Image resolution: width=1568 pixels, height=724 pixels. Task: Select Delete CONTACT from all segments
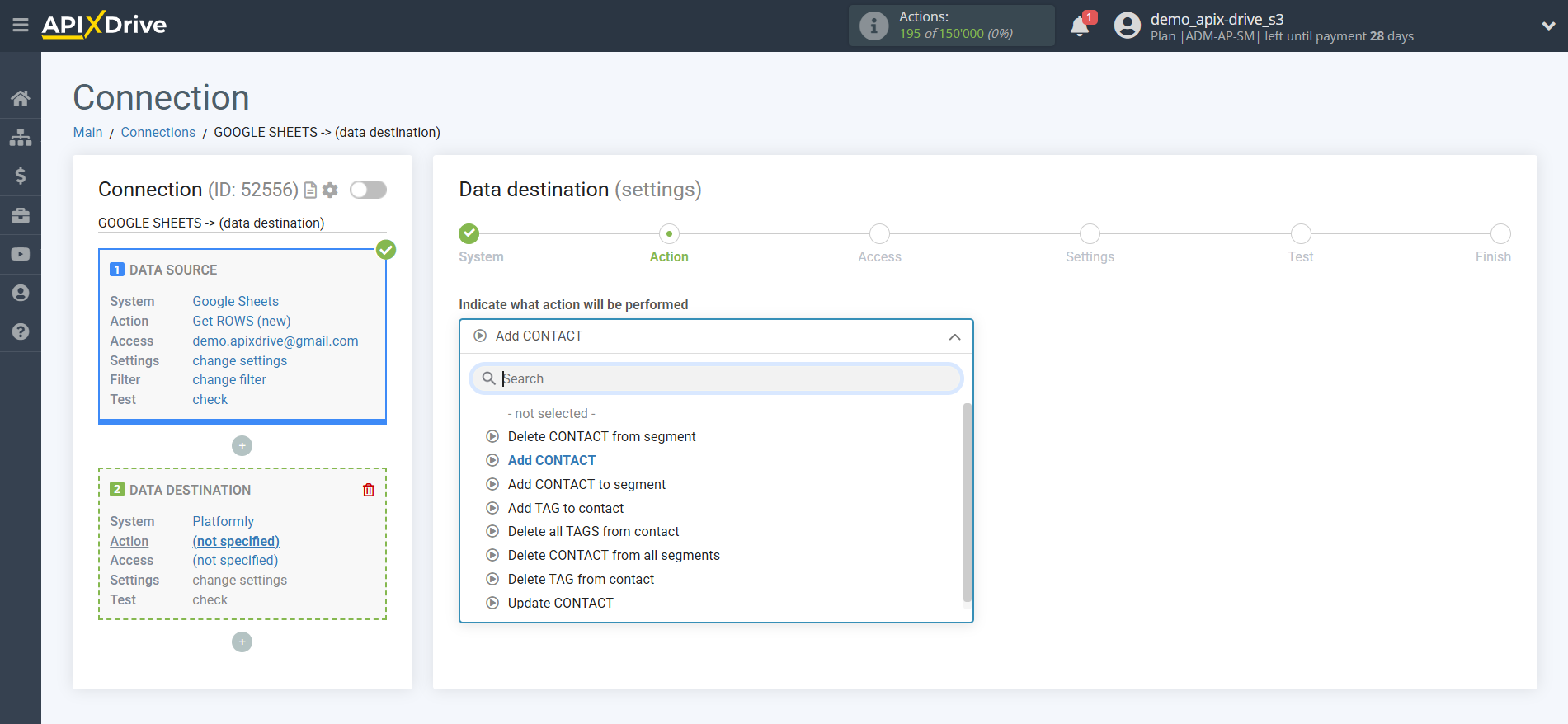pos(614,556)
